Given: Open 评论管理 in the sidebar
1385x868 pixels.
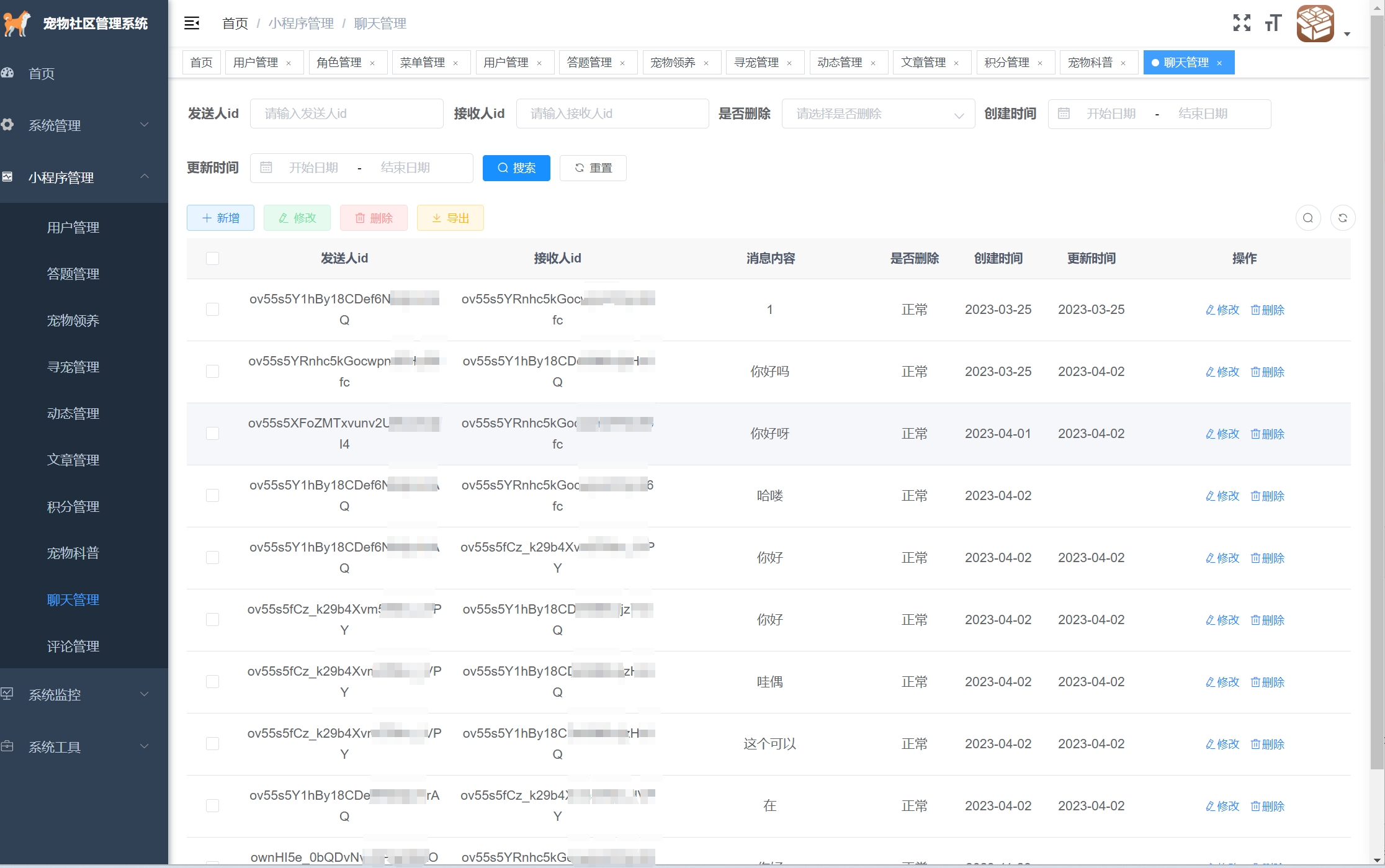Looking at the screenshot, I should coord(73,646).
